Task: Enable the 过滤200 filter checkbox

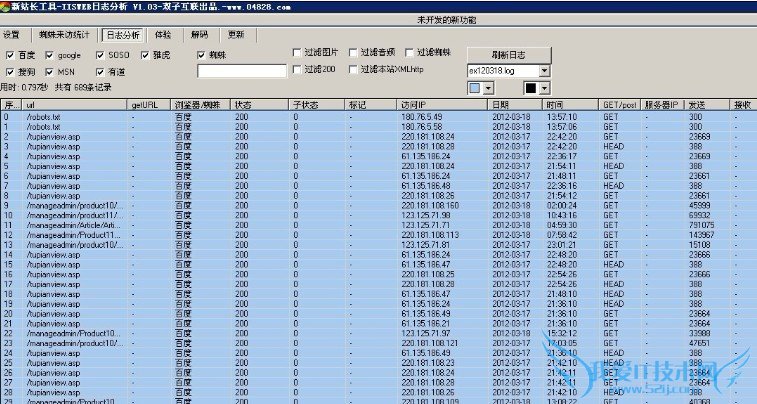Action: click(x=297, y=70)
